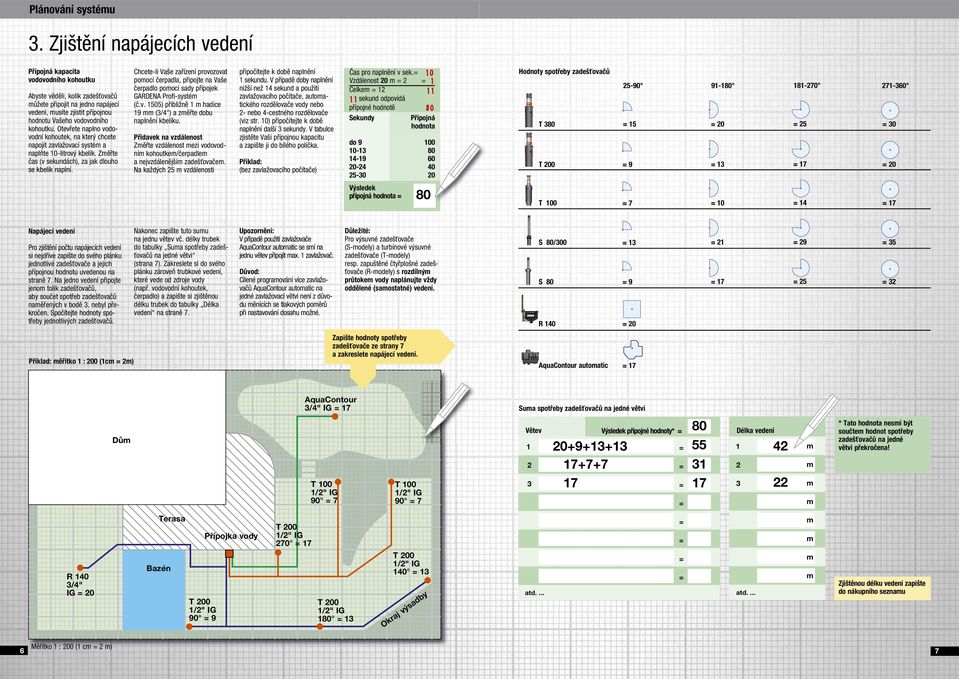Click the 'Důležité:' paragraph heading
This screenshot has width=959, height=679.
tap(357, 231)
